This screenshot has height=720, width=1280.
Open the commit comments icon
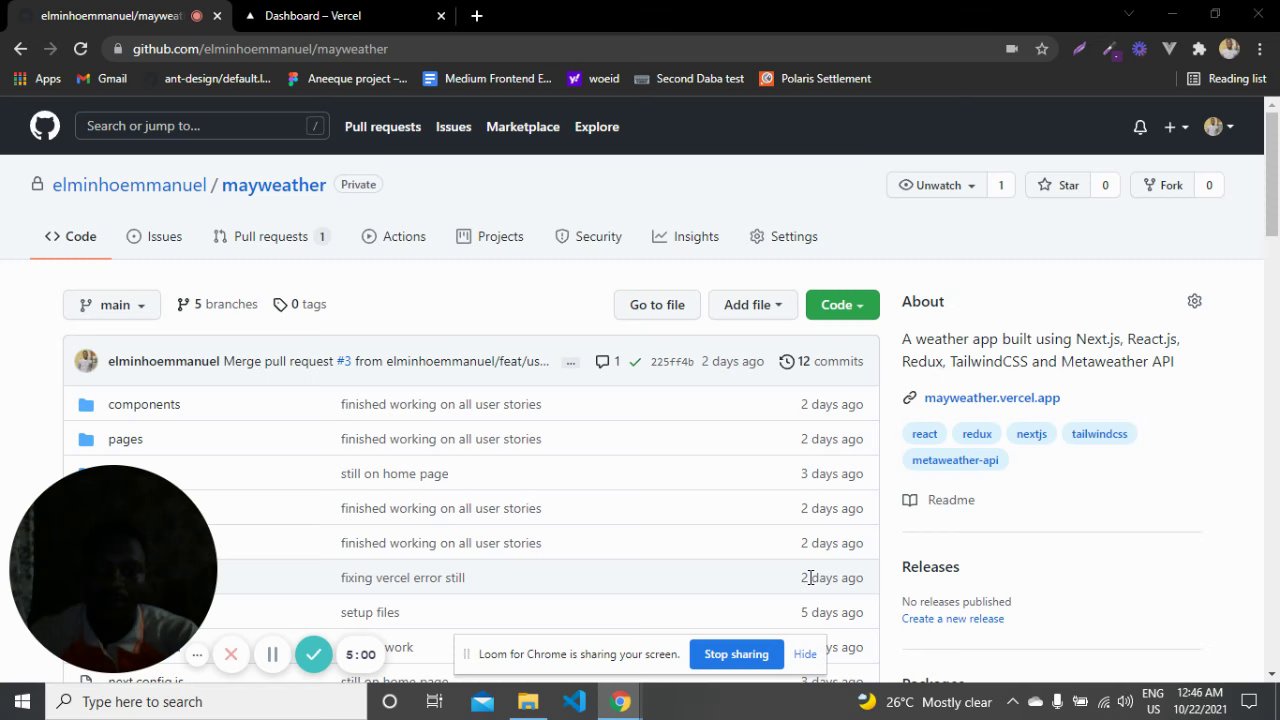608,362
